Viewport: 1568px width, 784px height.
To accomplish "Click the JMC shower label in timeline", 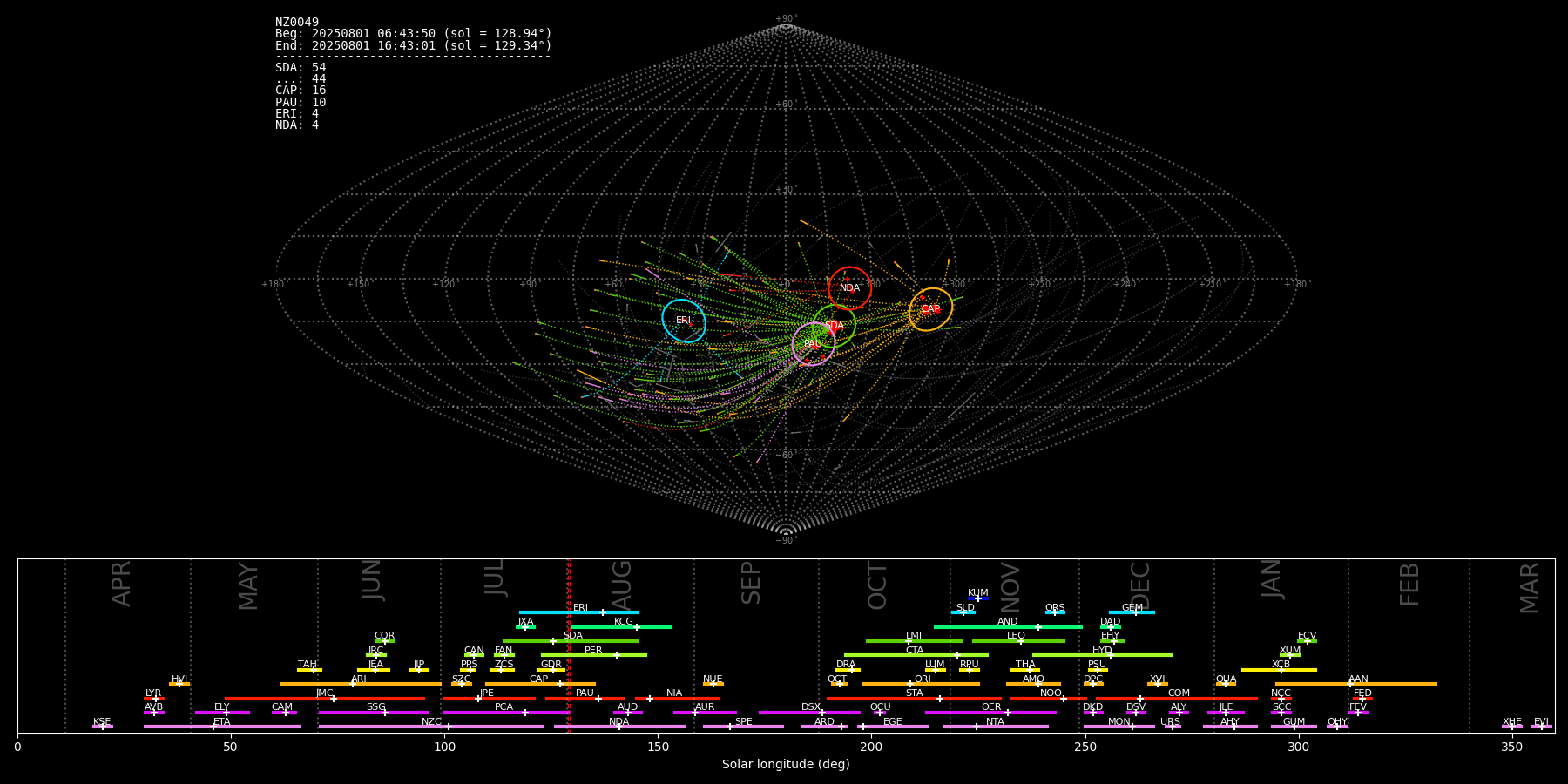I will (x=325, y=693).
